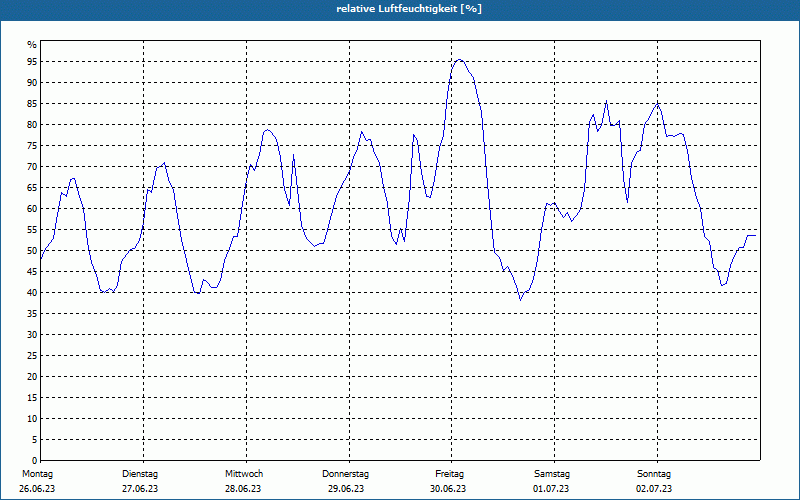Click the chart title 'relative Luftfeuchtigkeit [%]'
The image size is (800, 500).
(x=409, y=9)
